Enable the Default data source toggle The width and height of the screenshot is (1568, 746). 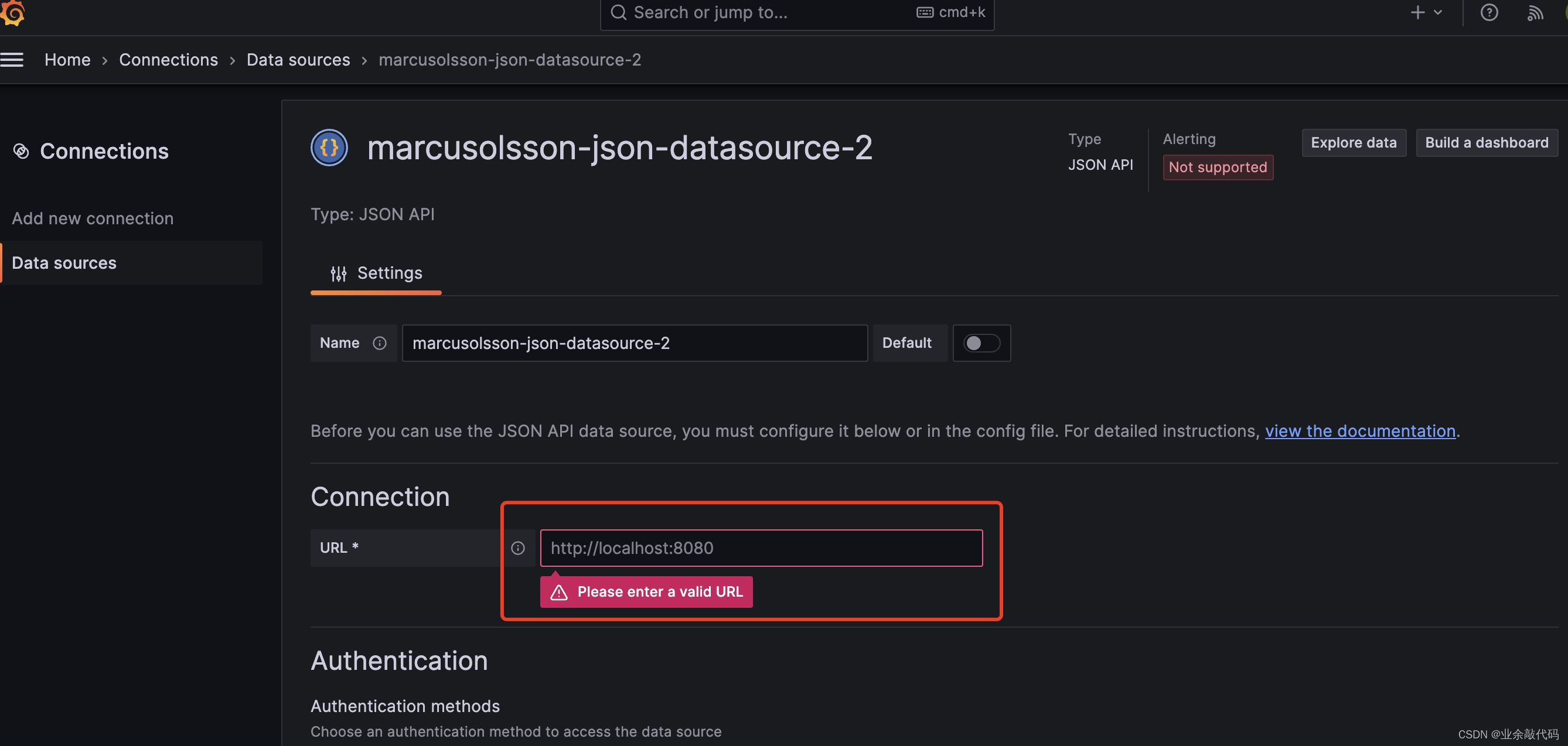(x=981, y=343)
